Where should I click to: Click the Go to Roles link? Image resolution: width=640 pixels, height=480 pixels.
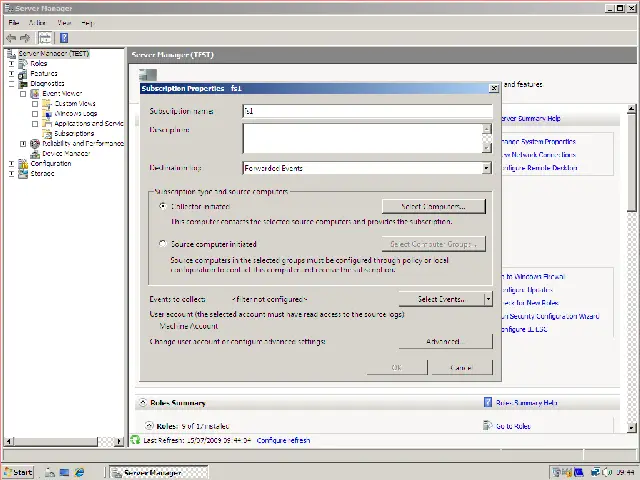point(513,426)
